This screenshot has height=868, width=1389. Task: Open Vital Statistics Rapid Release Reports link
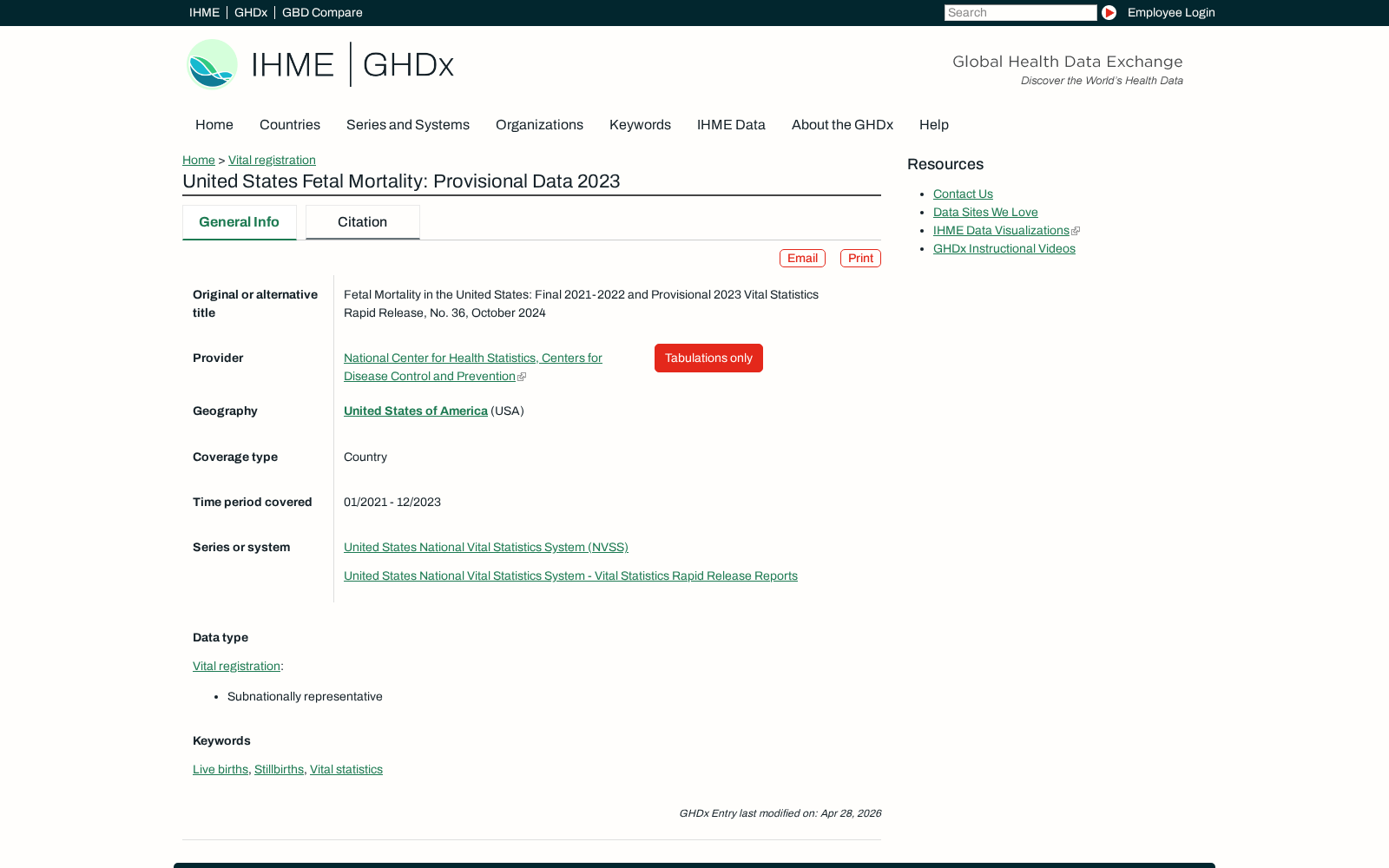pyautogui.click(x=570, y=575)
